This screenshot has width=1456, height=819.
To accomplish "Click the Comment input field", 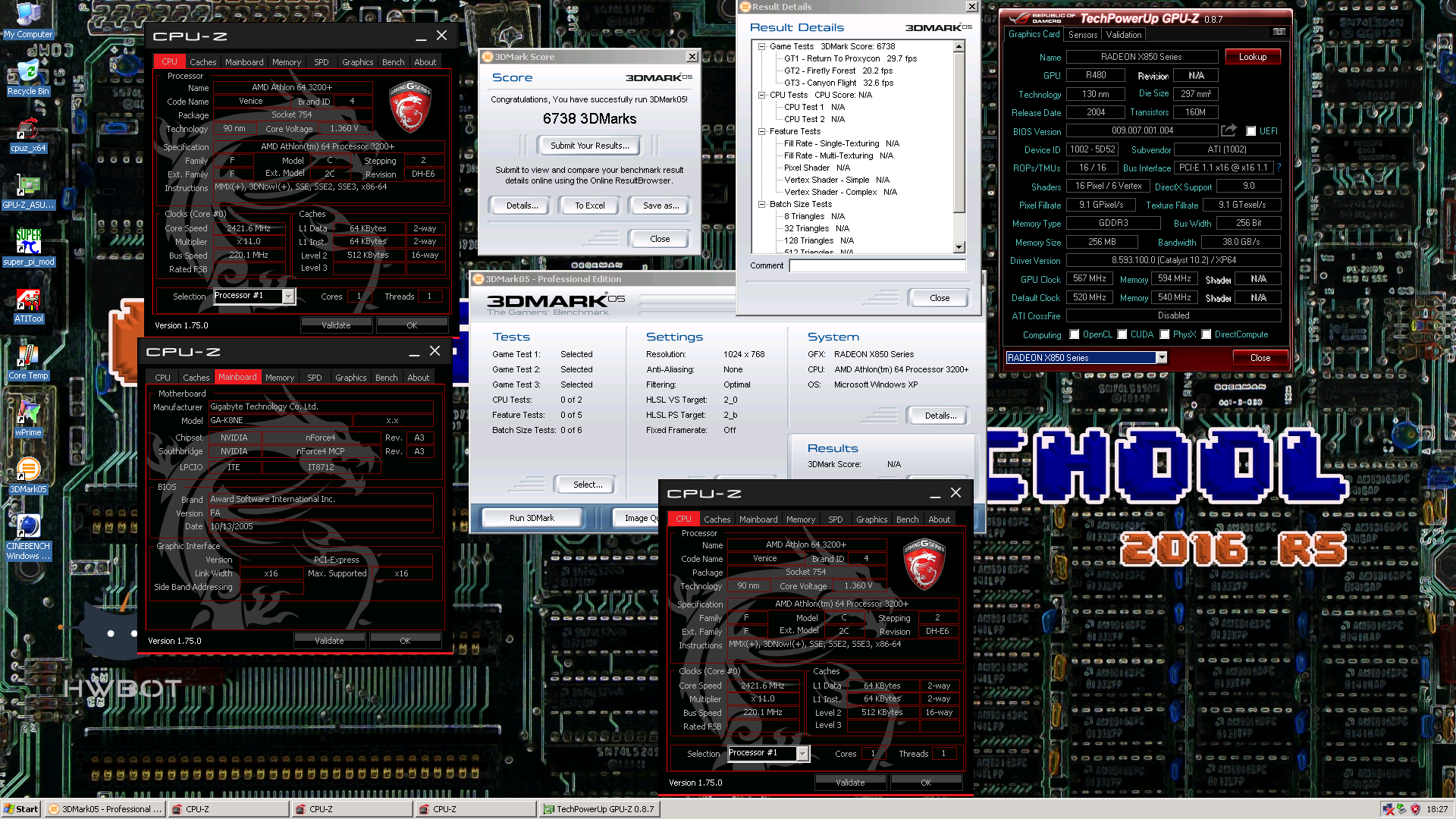I will [x=877, y=265].
